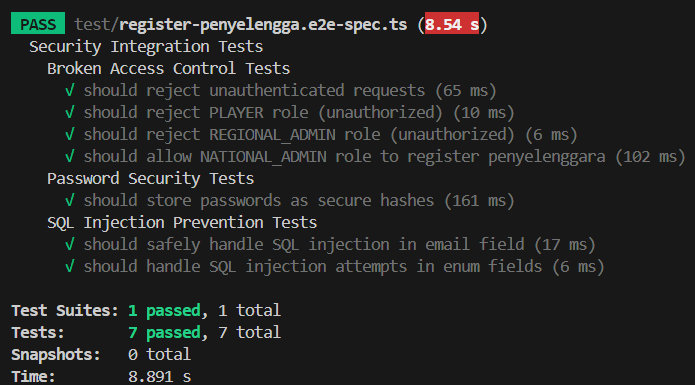Select the Password Security Tests group

point(150,179)
